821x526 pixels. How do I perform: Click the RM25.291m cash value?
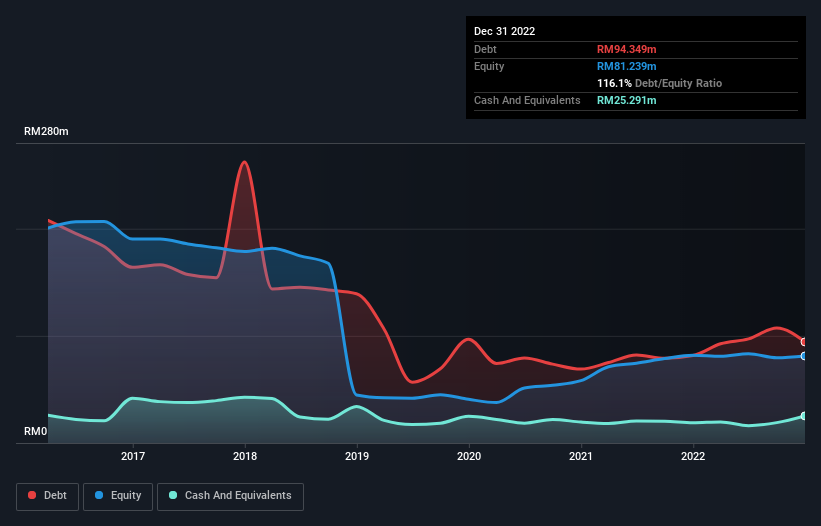point(627,100)
